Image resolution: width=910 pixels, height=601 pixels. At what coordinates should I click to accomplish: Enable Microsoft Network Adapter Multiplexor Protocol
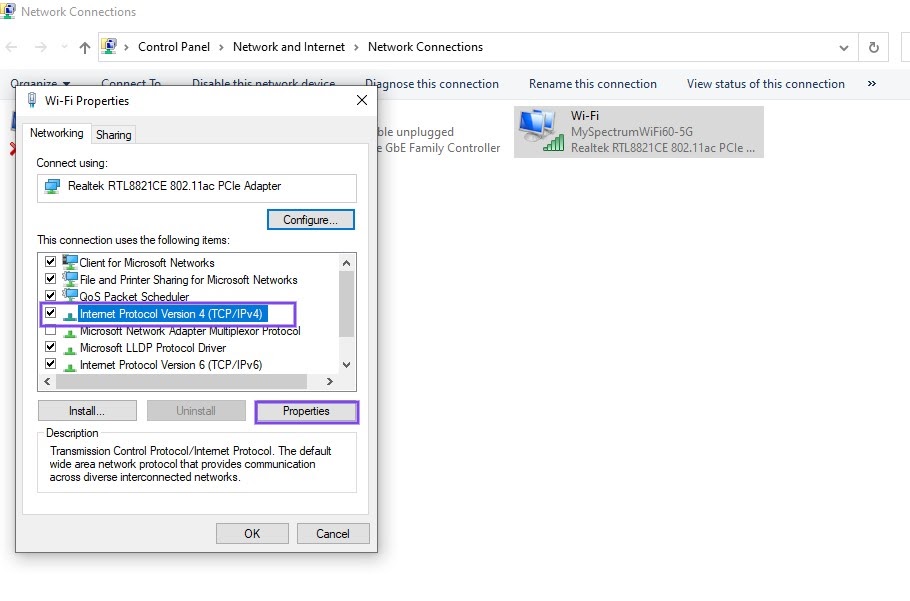coord(50,331)
